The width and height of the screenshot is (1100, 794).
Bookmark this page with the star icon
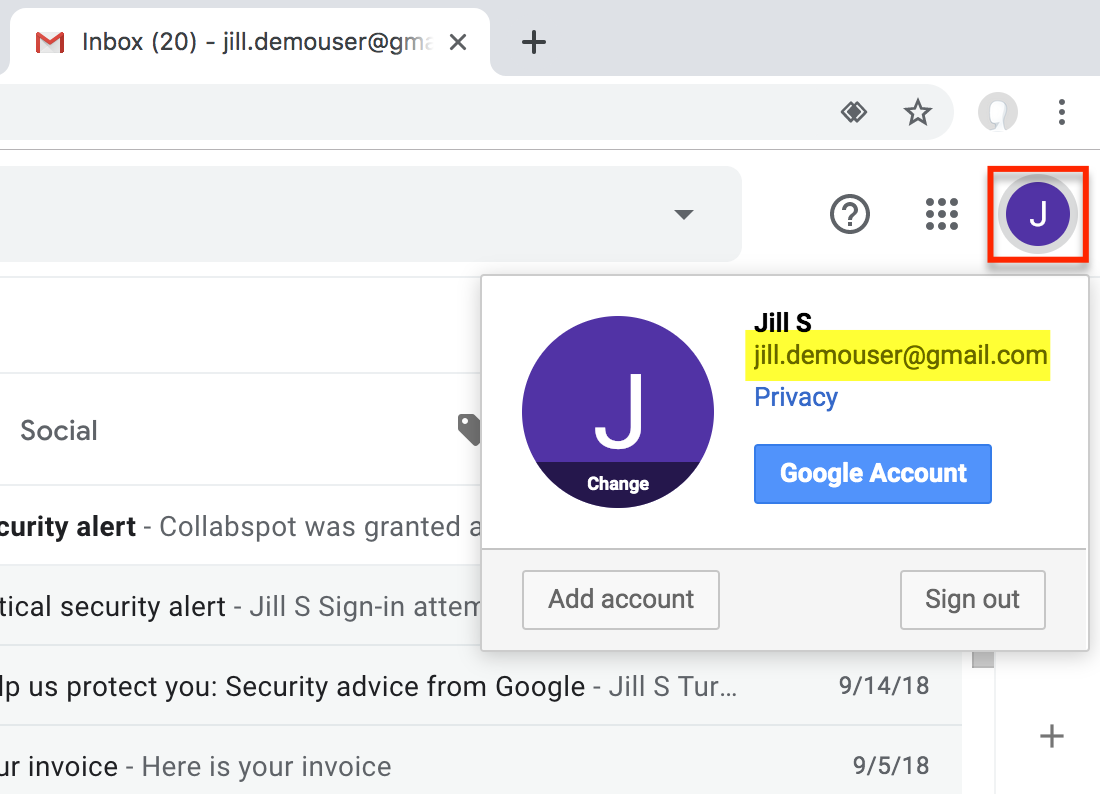[x=917, y=112]
